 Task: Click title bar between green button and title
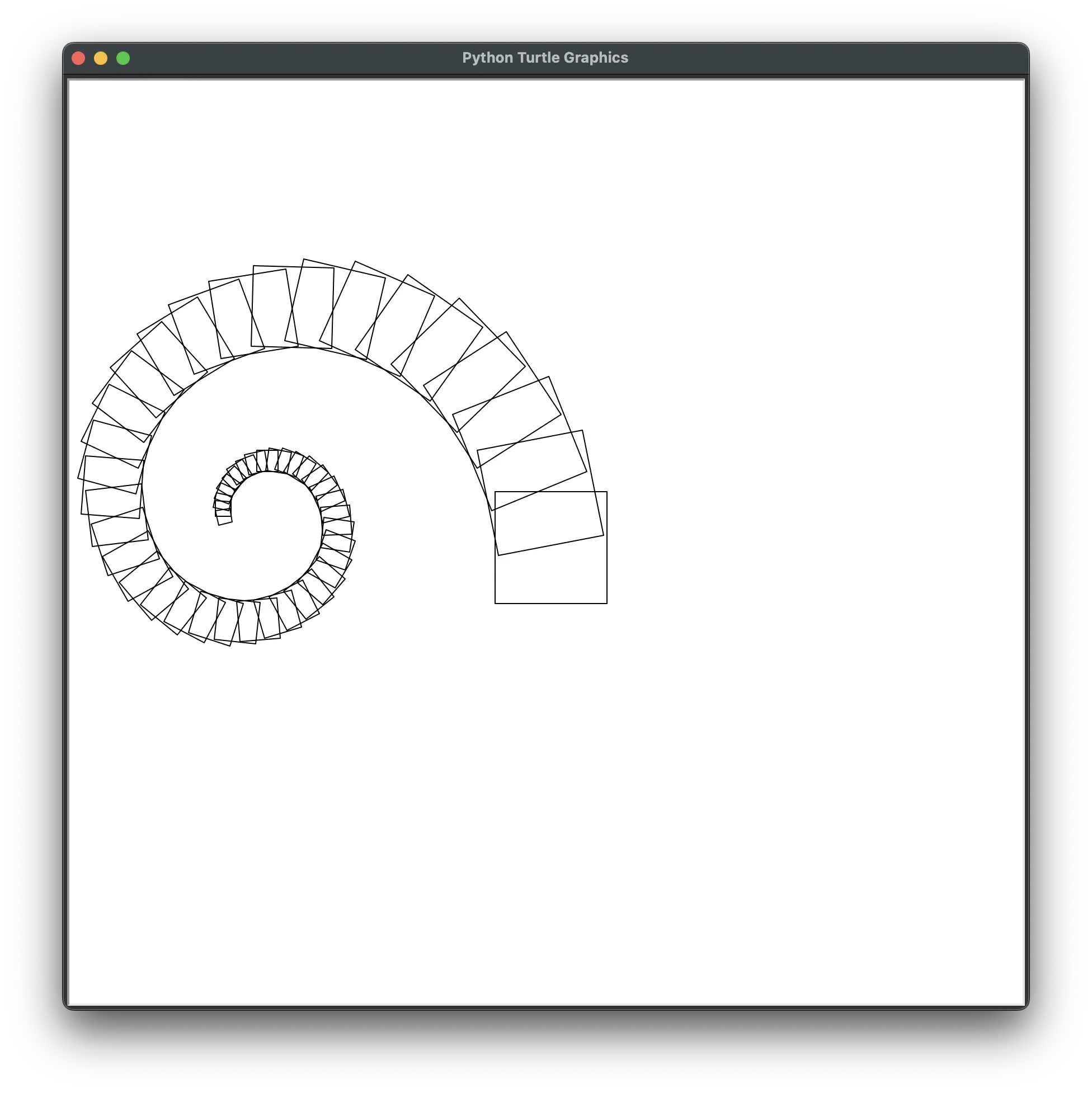click(294, 58)
